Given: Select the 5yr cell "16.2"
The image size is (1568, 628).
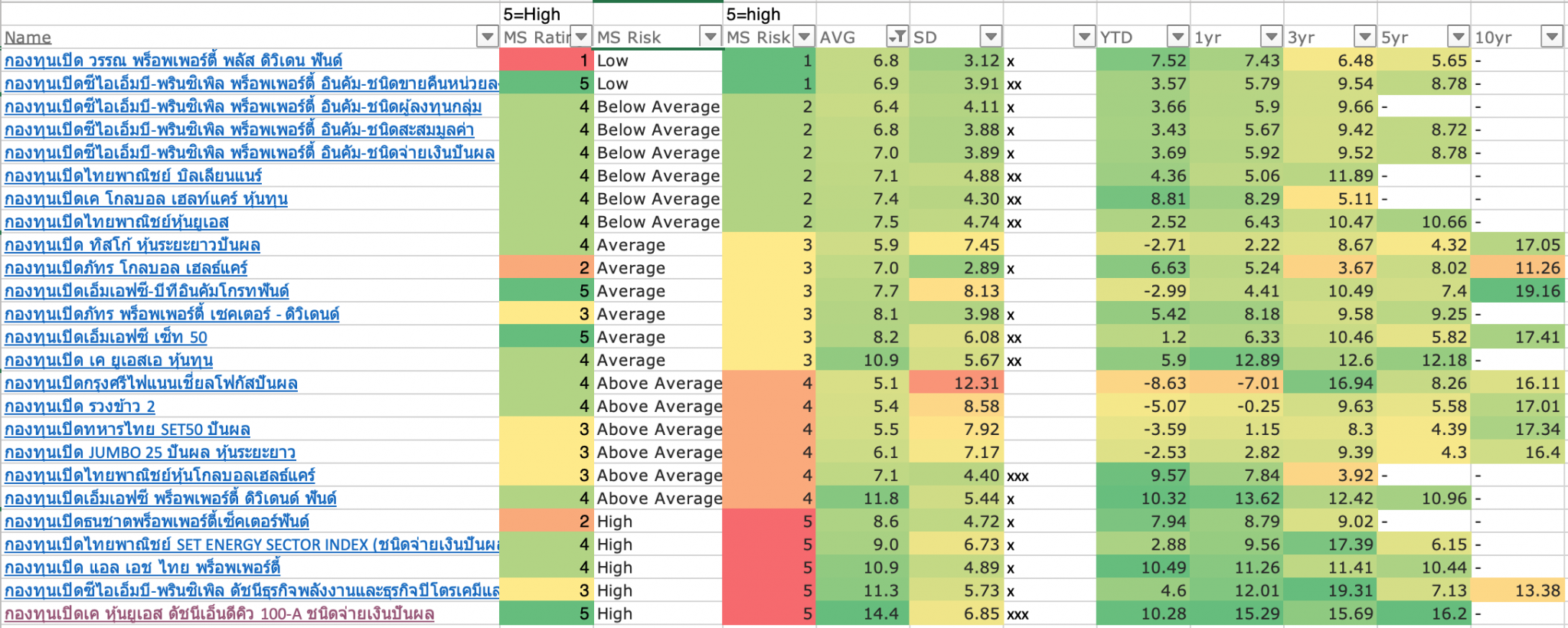Looking at the screenshot, I should point(1423,613).
